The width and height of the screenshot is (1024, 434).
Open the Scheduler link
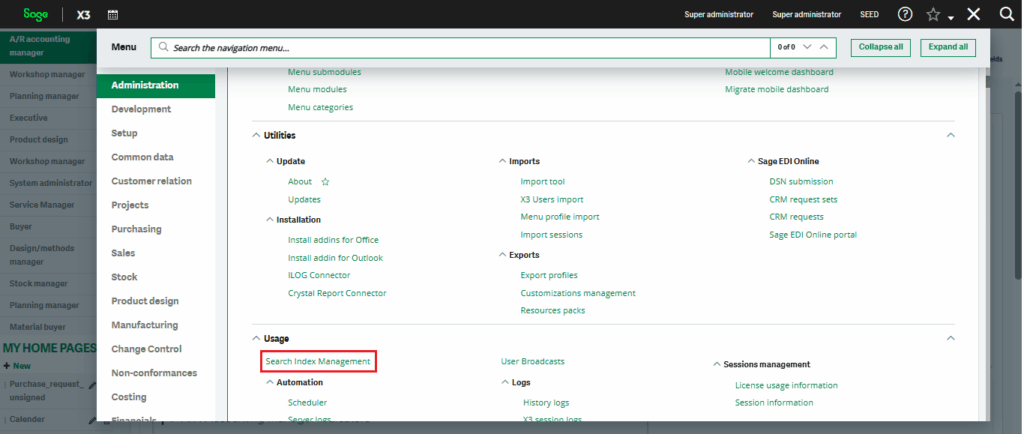(308, 403)
